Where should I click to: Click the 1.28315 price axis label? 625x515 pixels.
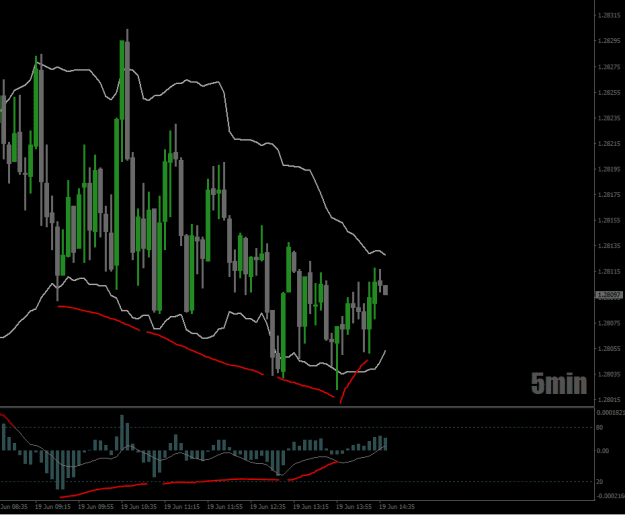(609, 16)
